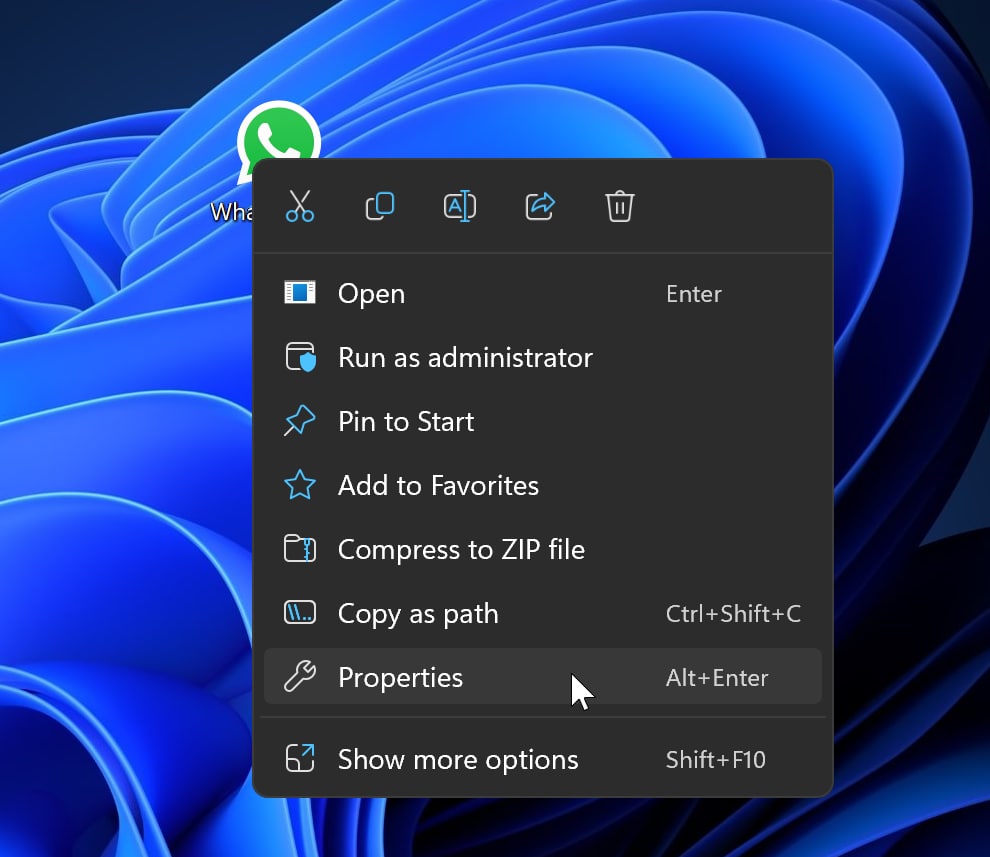Select the Add to Favorites entry
Image resolution: width=990 pixels, height=857 pixels.
click(438, 486)
